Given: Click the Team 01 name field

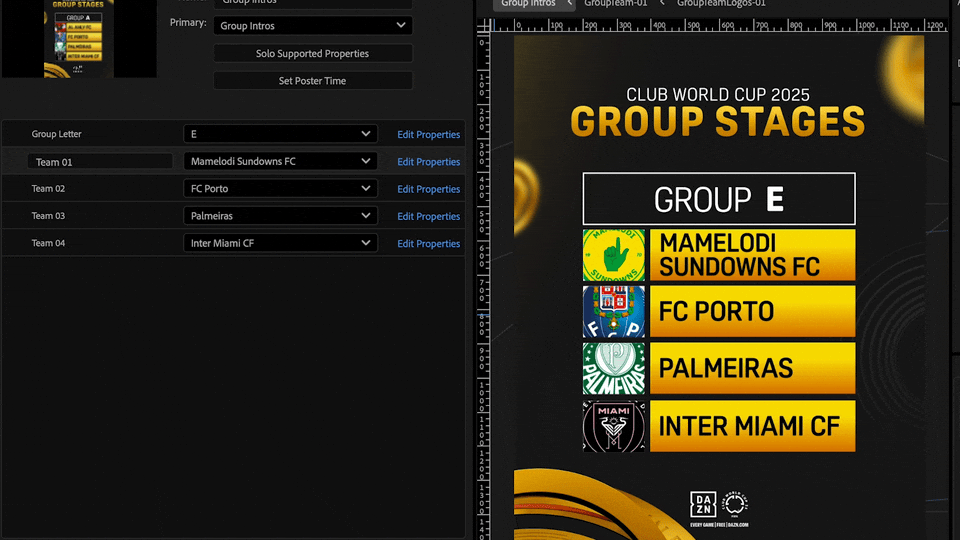Looking at the screenshot, I should coord(100,162).
